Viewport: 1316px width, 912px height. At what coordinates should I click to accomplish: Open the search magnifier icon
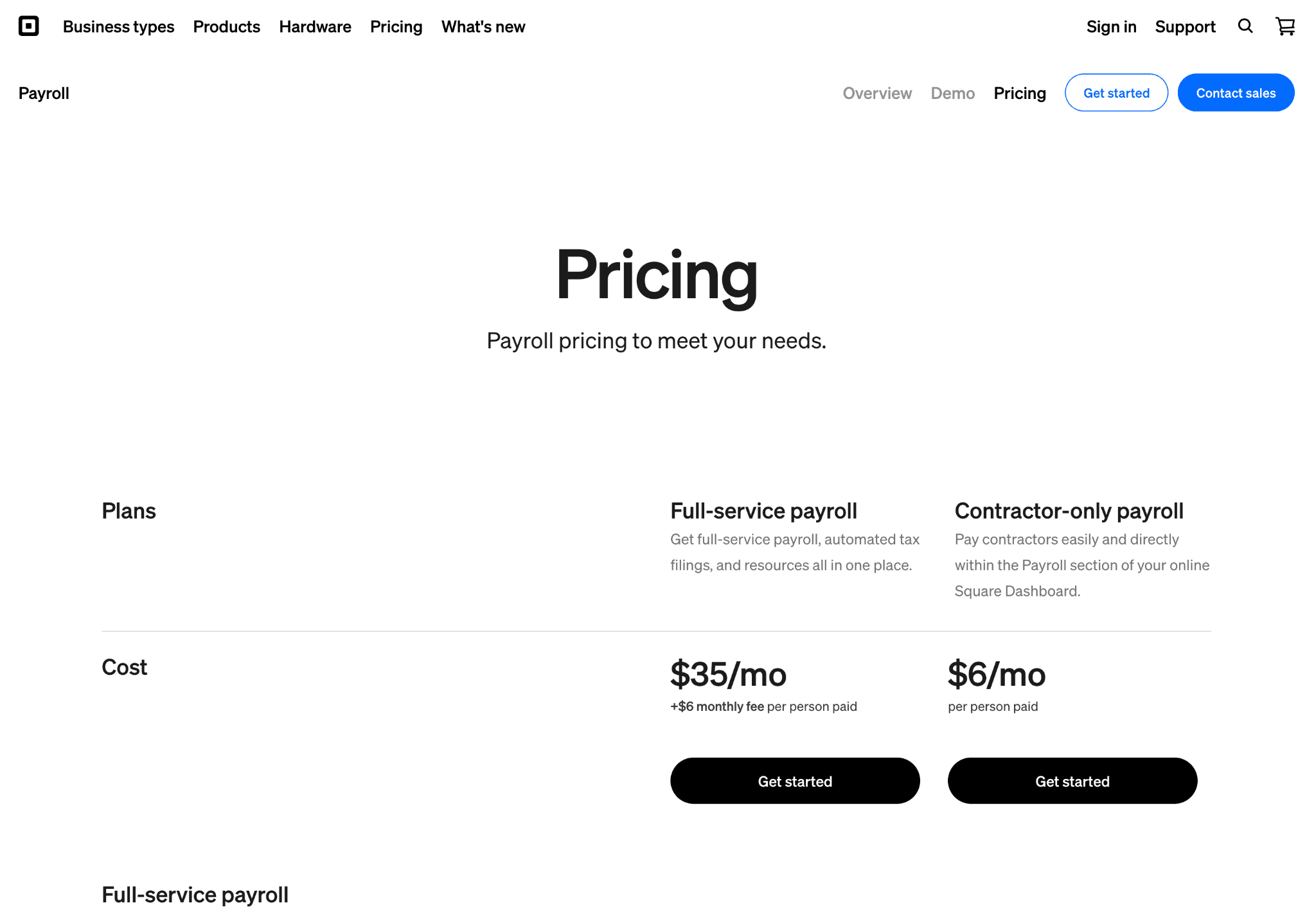(1245, 26)
